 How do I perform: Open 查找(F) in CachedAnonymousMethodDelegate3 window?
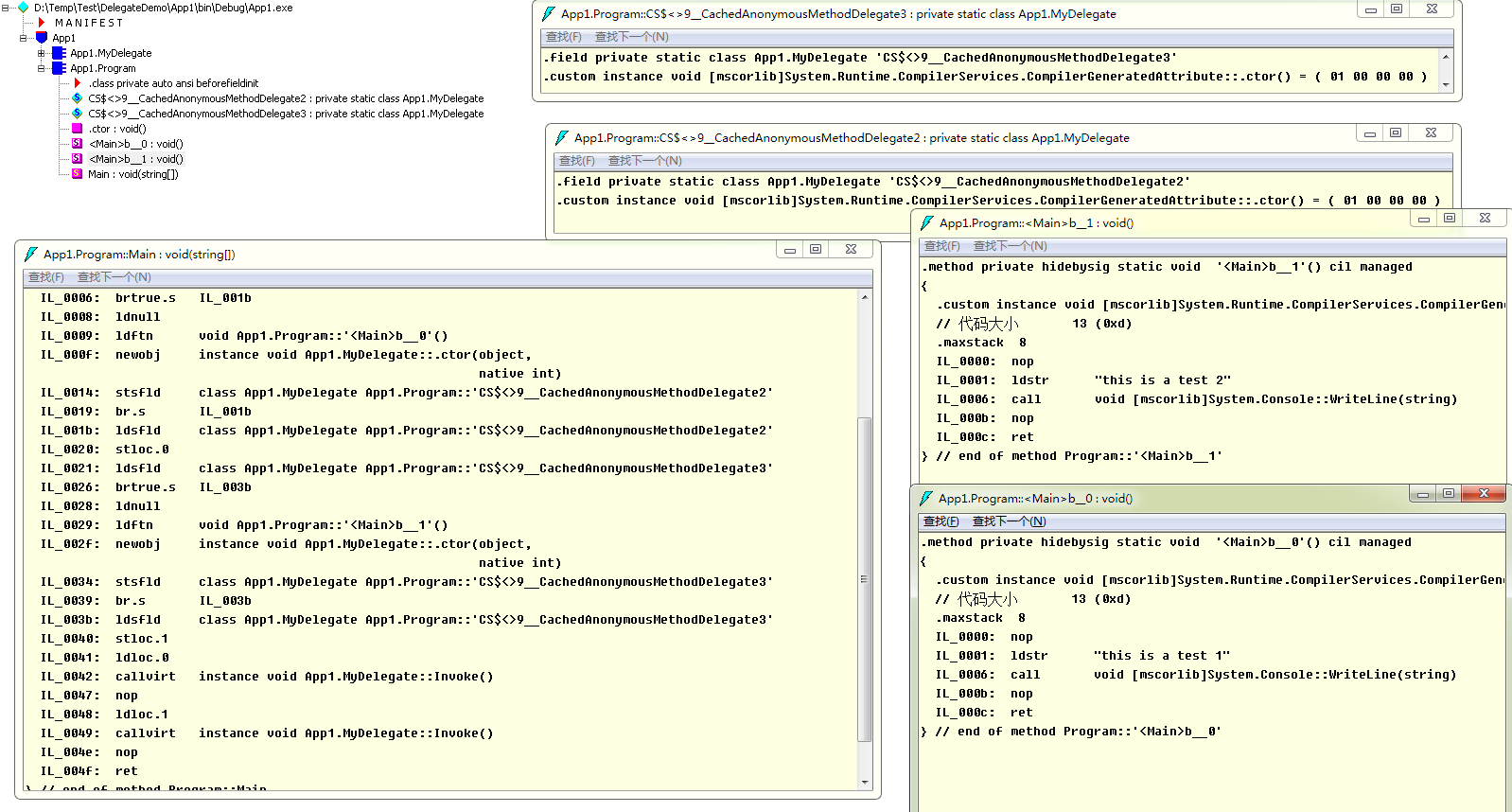pos(564,37)
